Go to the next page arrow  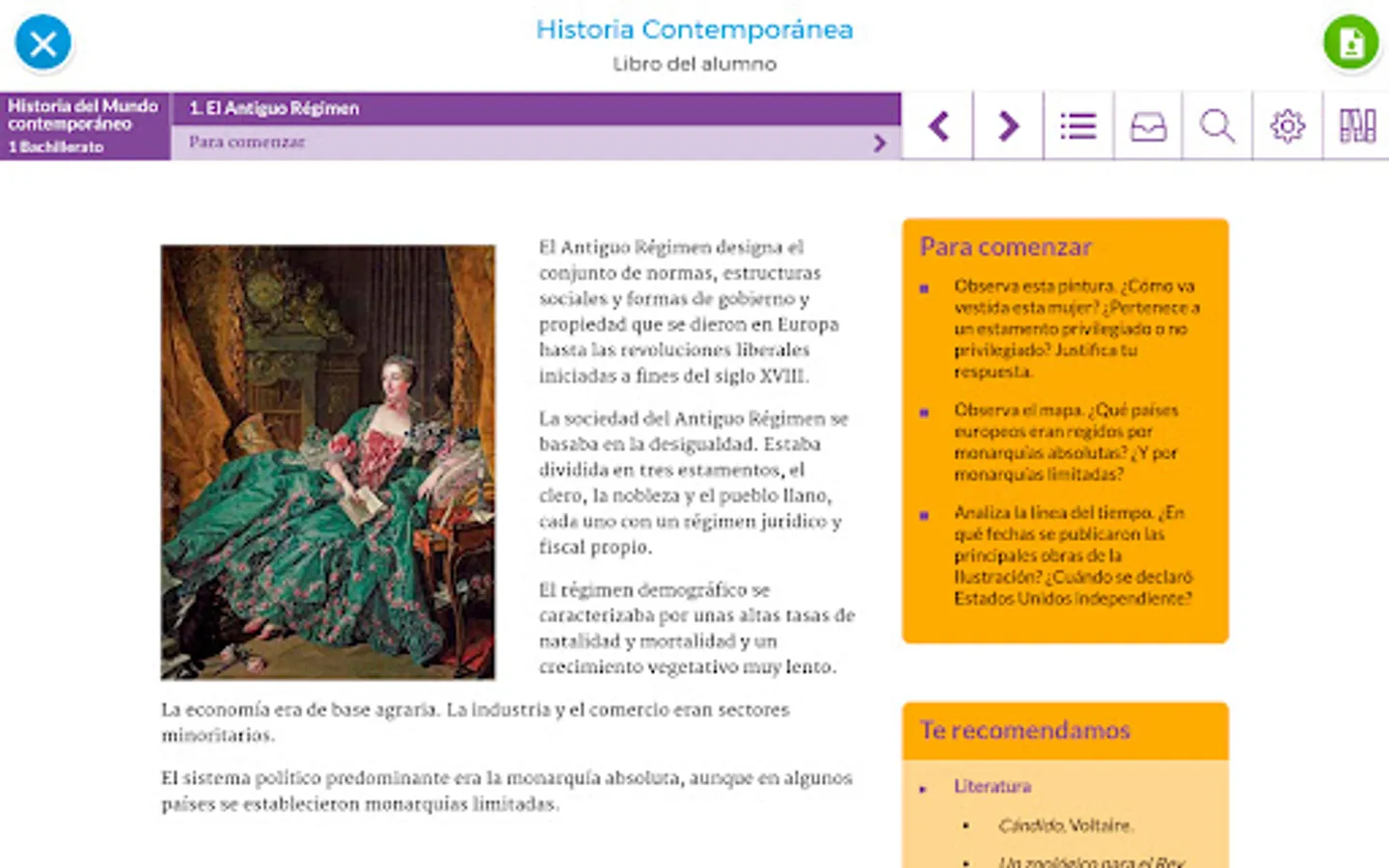coord(1009,125)
